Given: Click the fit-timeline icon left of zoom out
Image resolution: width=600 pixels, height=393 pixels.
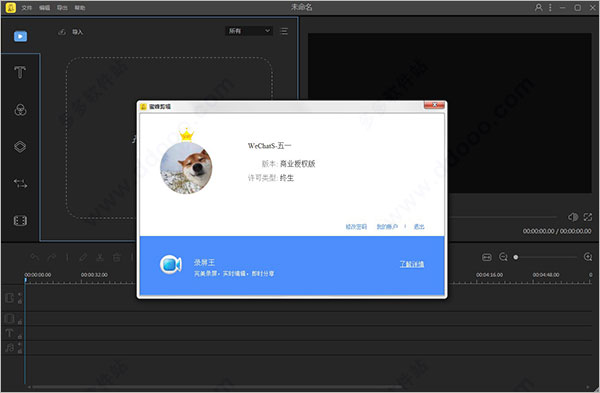Looking at the screenshot, I should [x=487, y=257].
